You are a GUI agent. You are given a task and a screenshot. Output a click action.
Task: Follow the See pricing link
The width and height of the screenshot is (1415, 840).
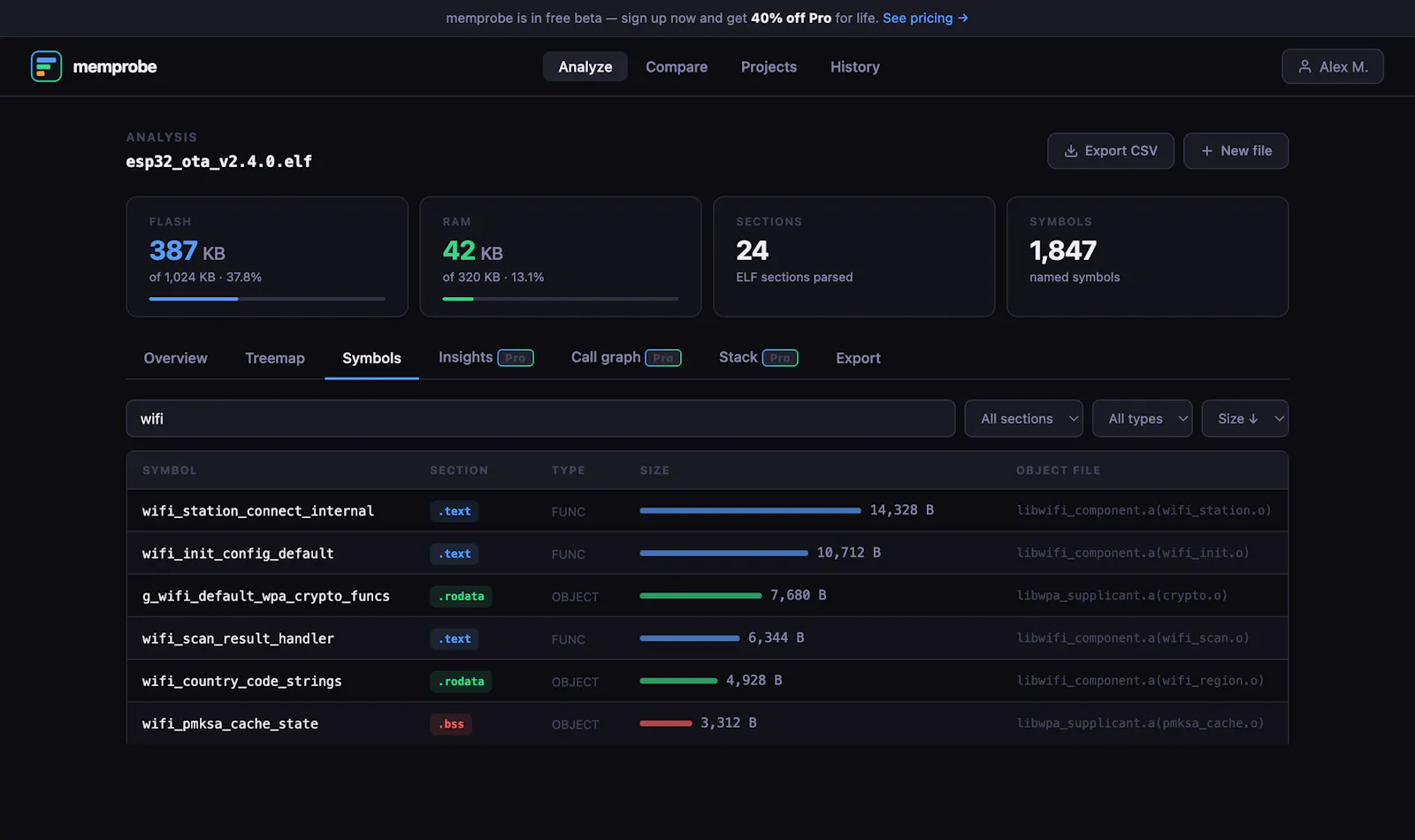click(x=925, y=18)
